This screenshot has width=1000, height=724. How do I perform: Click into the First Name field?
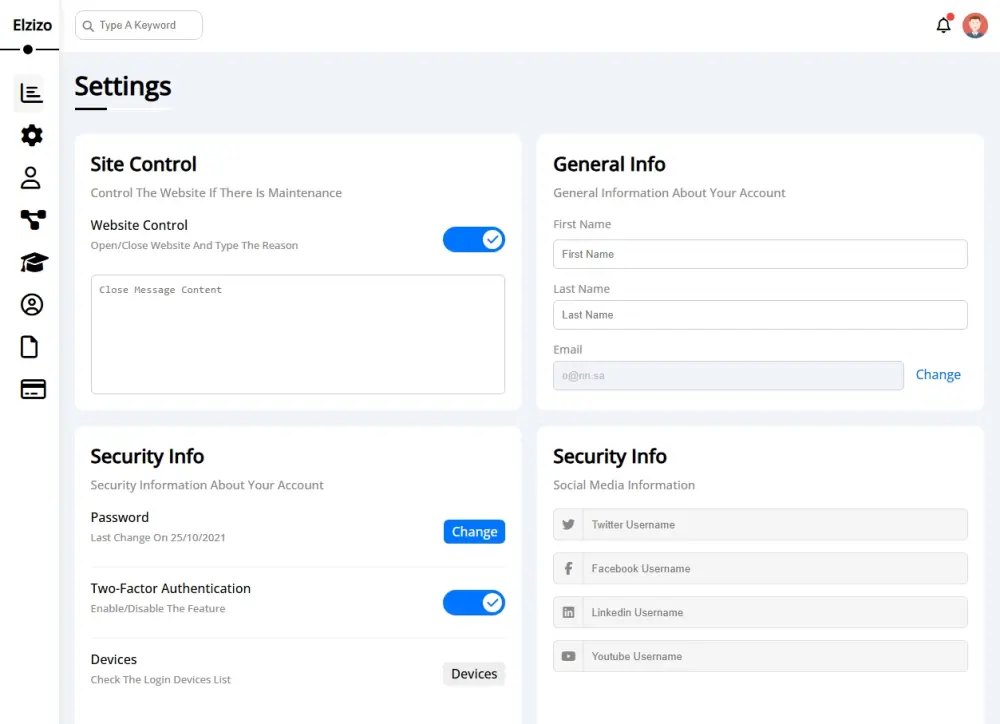click(760, 254)
